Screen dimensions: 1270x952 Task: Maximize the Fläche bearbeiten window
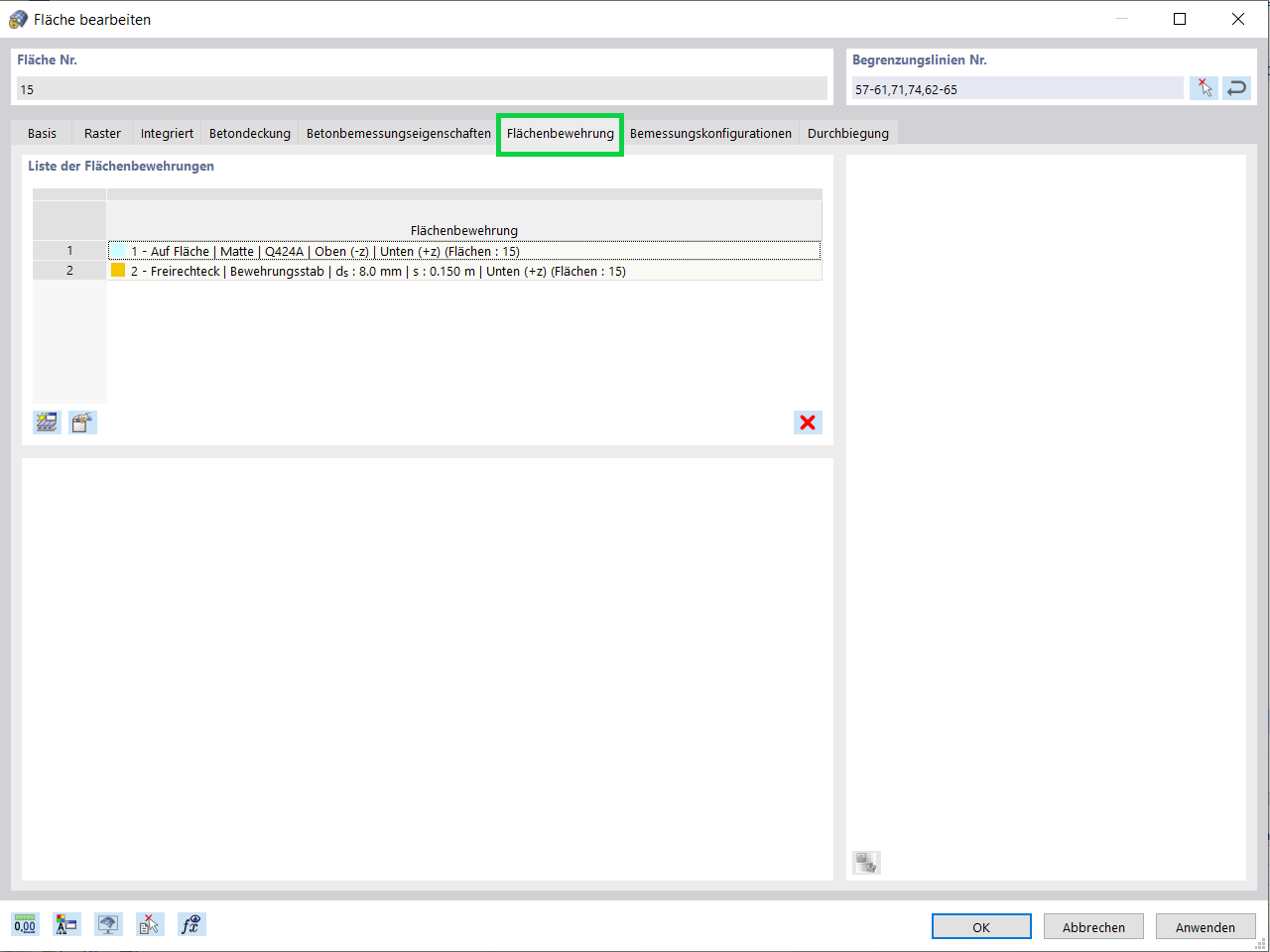(1180, 19)
